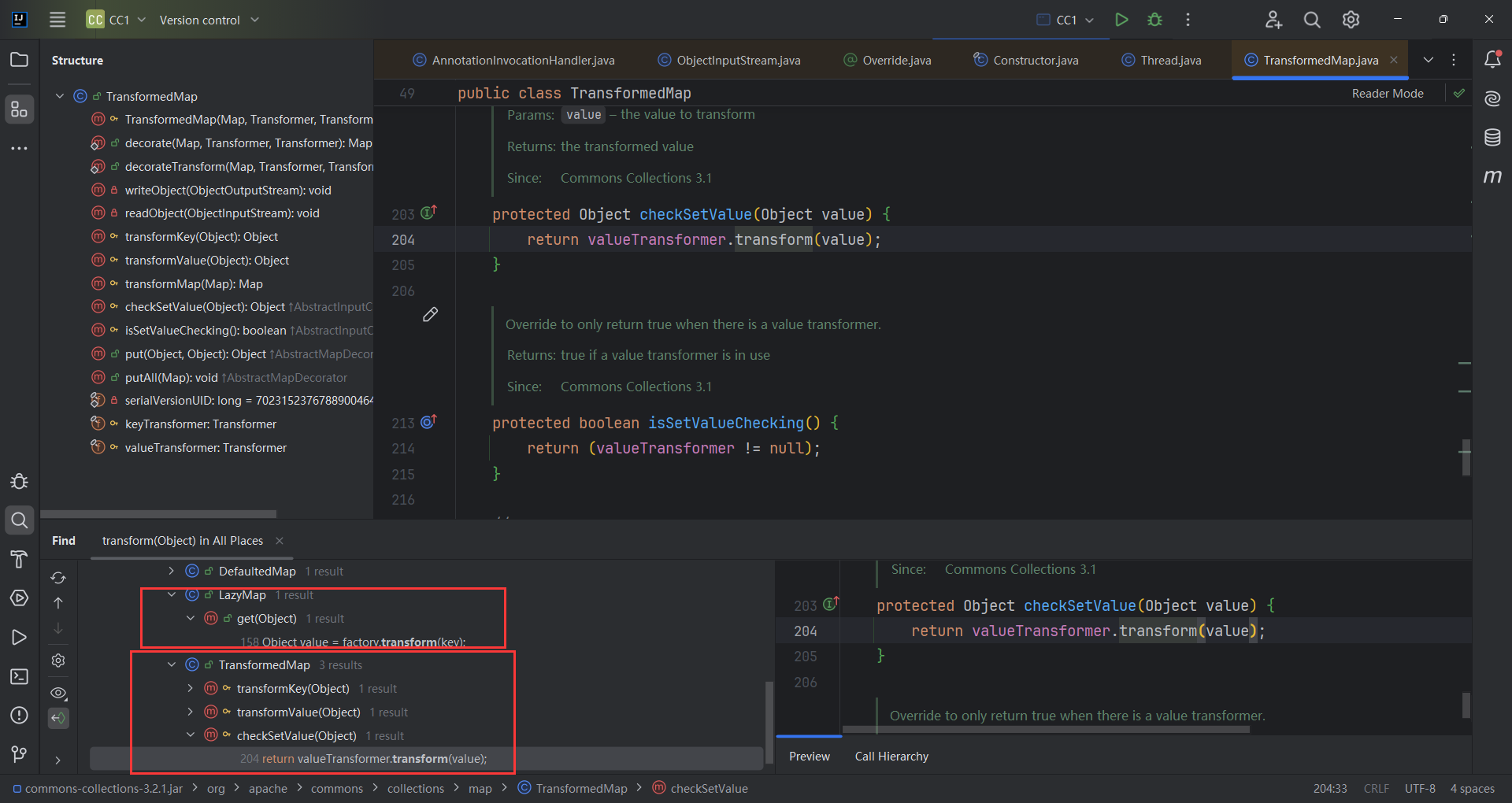Open Search Everywhere magnifier
Viewport: 1512px width, 803px height.
(x=1312, y=20)
